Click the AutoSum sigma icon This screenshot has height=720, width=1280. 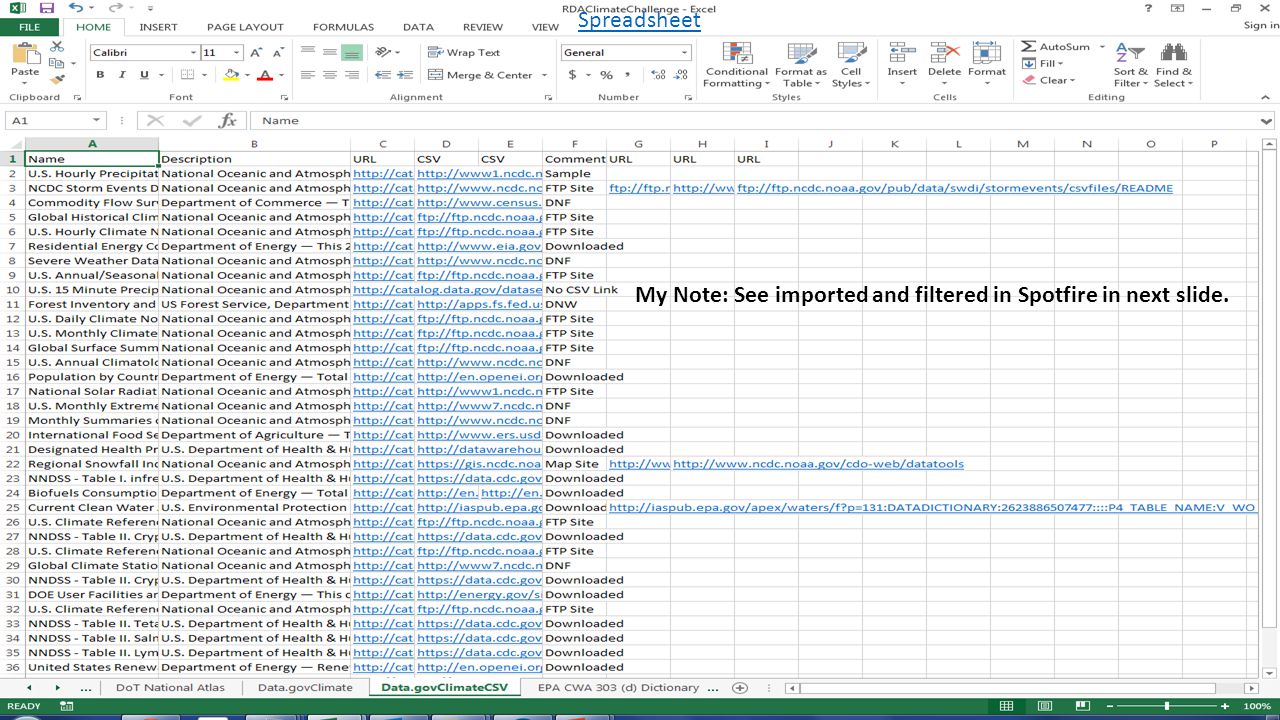(x=1029, y=47)
